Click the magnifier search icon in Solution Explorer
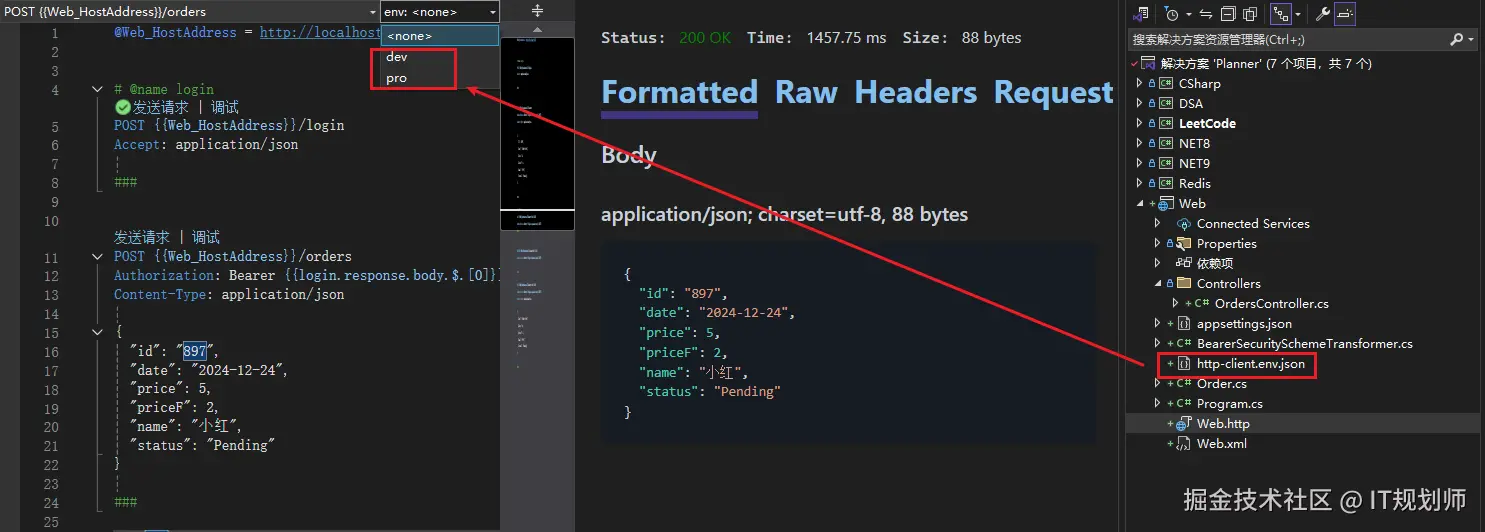This screenshot has width=1485, height=532. [x=1456, y=39]
